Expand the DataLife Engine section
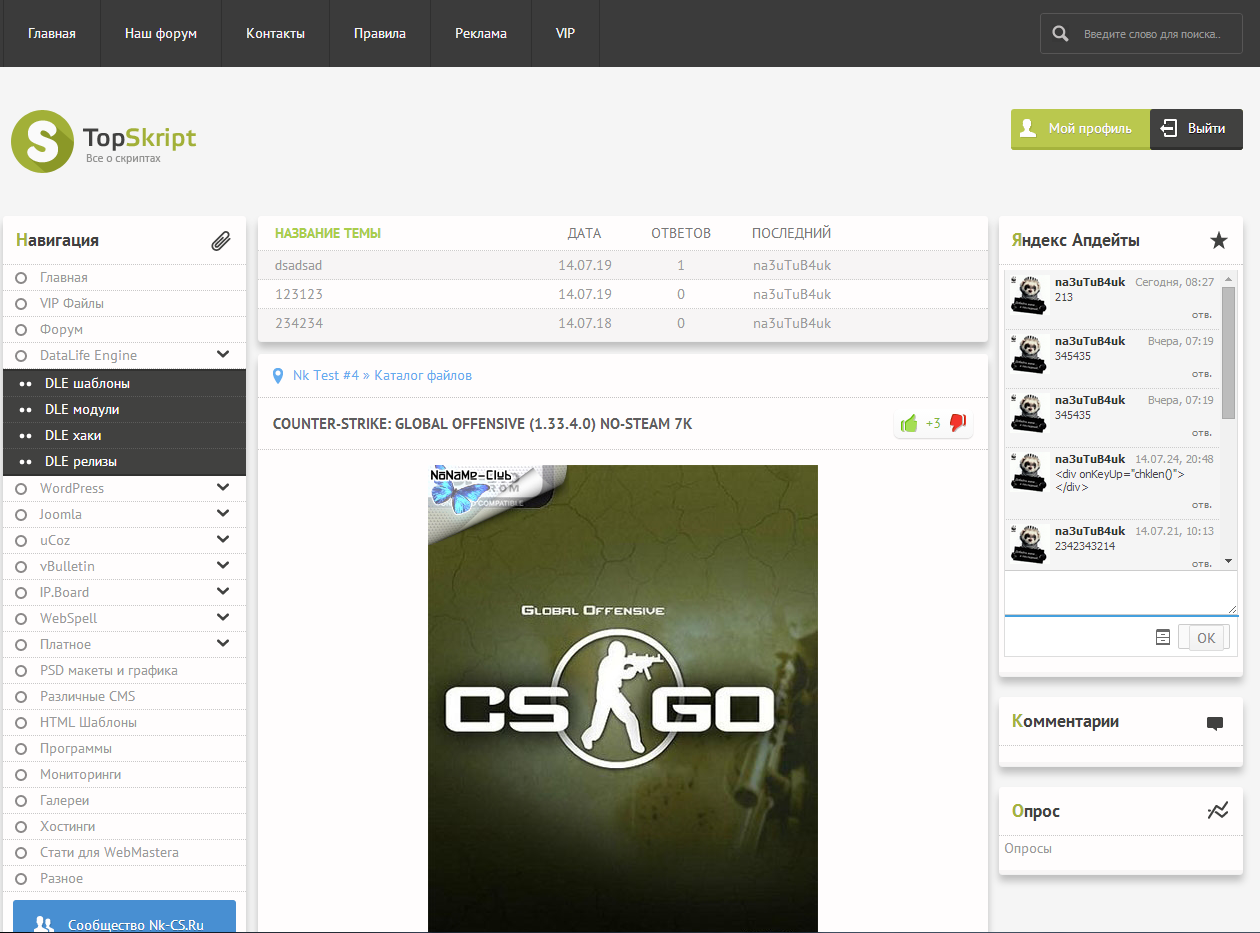The width and height of the screenshot is (1260, 933). [223, 355]
